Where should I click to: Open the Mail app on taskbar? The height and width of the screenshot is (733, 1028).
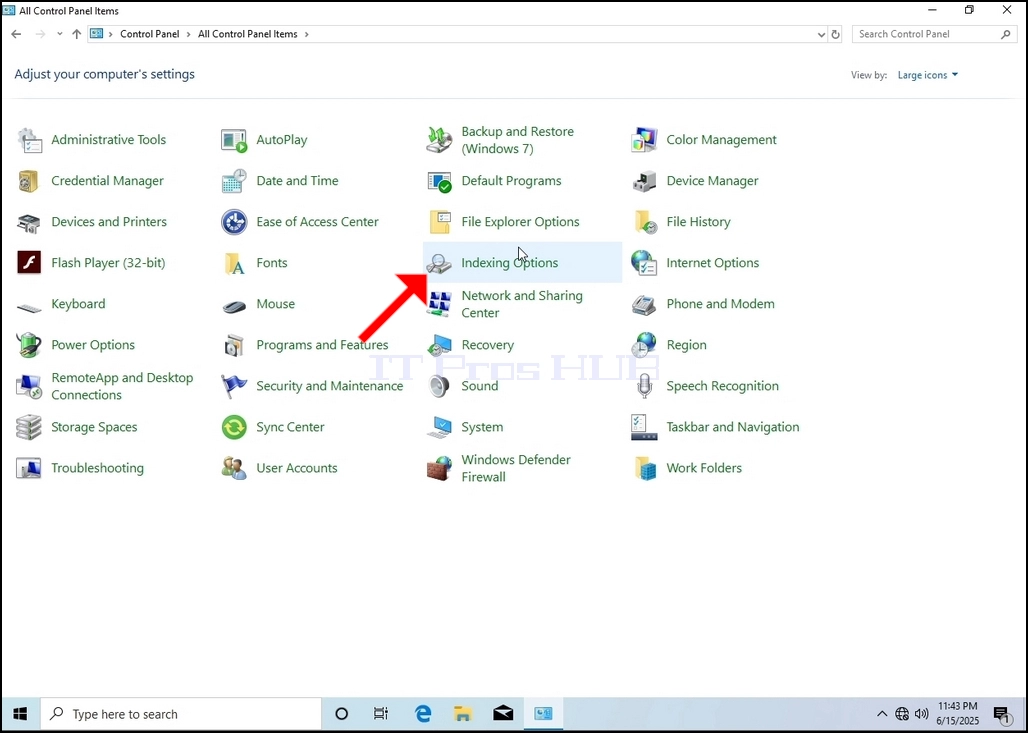(x=504, y=714)
